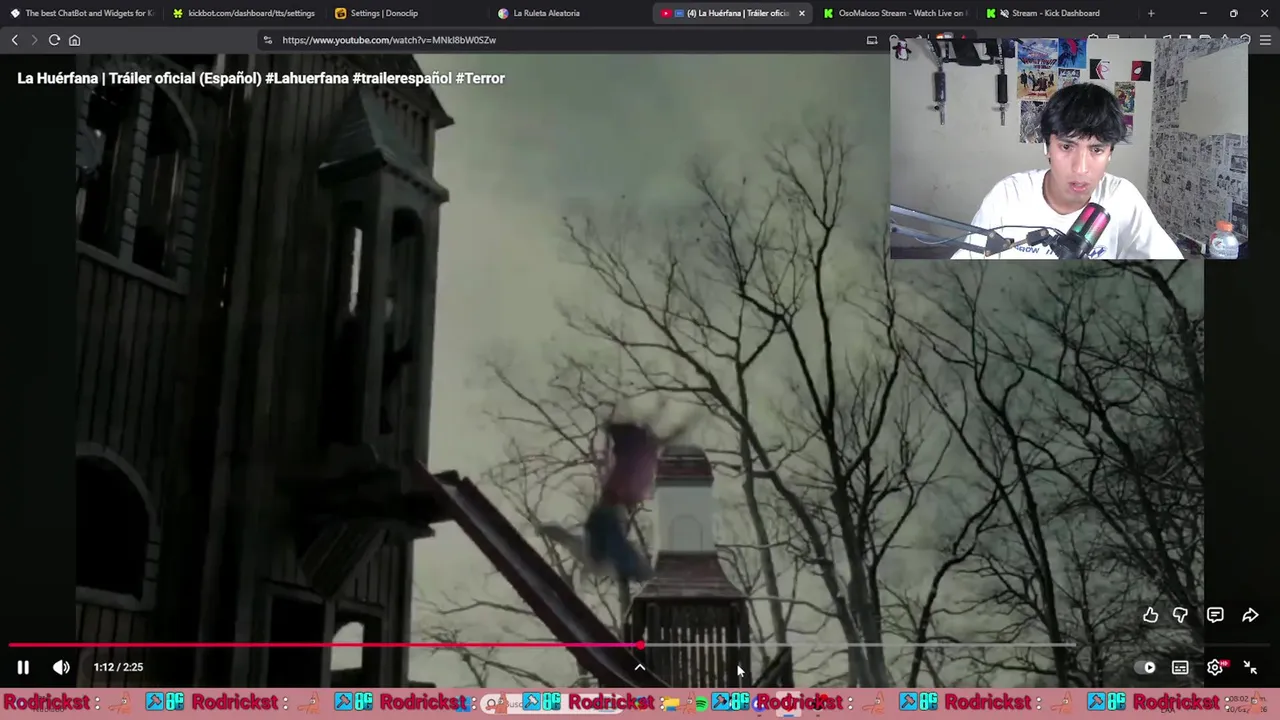Switch to Stream - Kick Dashboard tab
This screenshot has width=1280, height=720.
1058,13
